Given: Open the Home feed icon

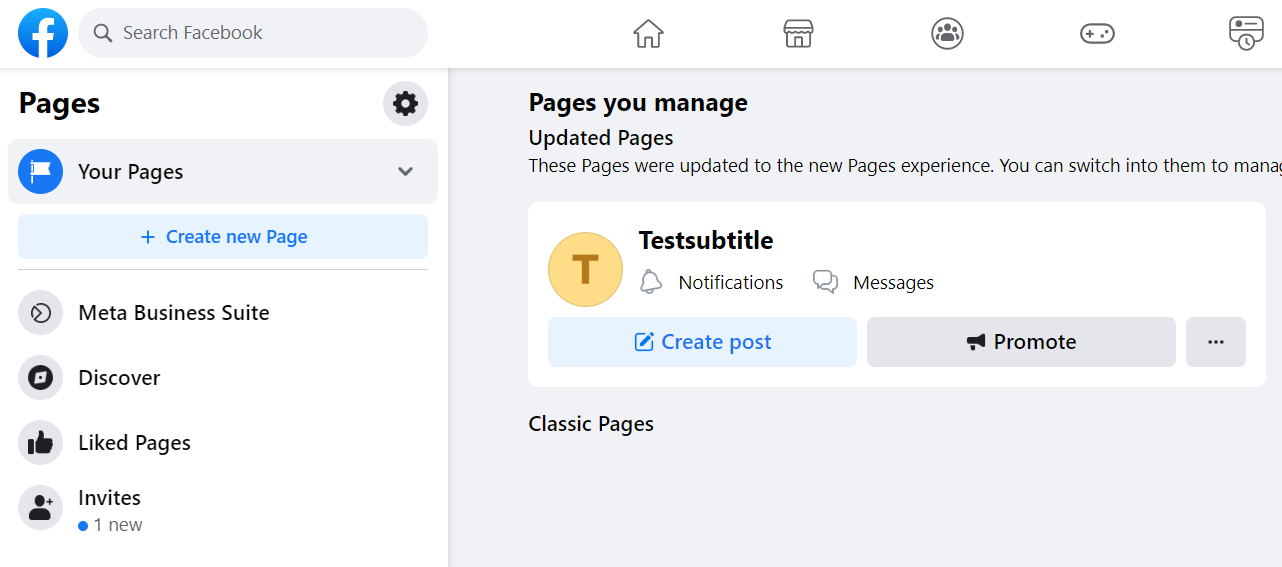Looking at the screenshot, I should pos(648,33).
